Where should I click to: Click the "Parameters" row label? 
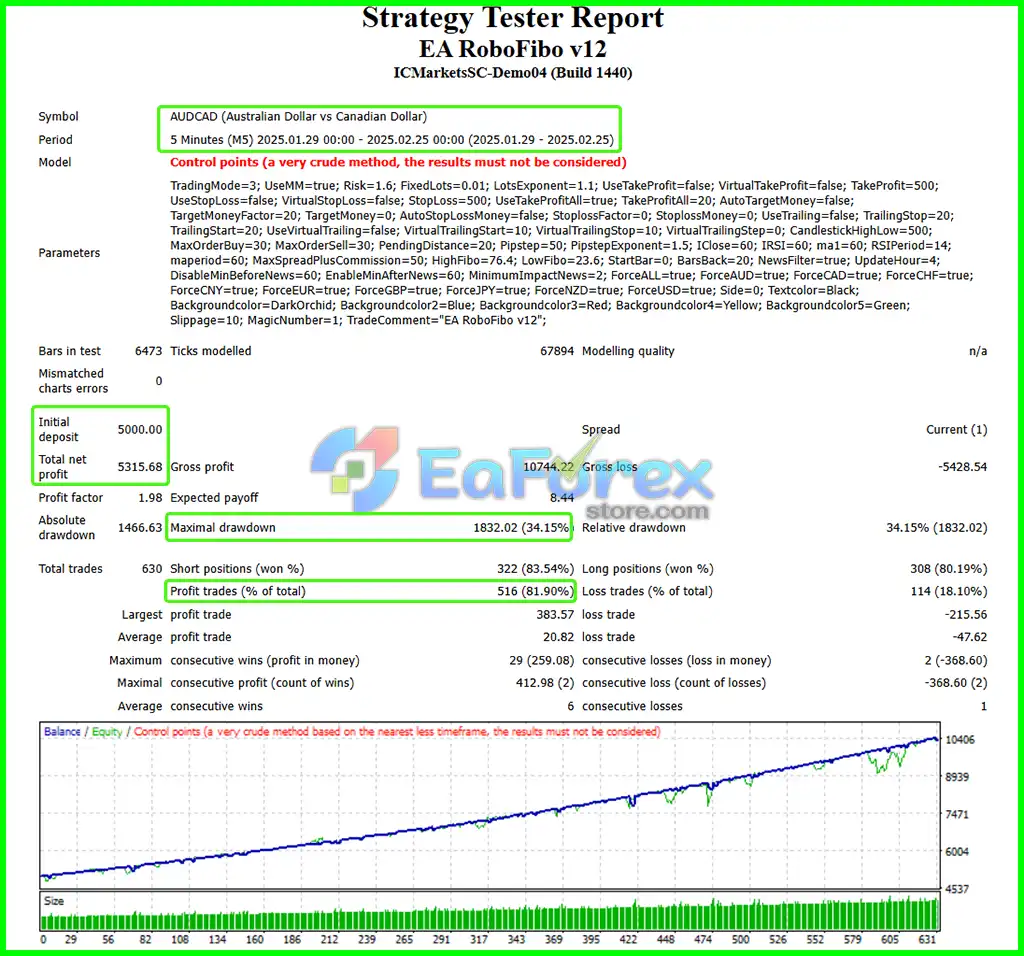pos(69,253)
